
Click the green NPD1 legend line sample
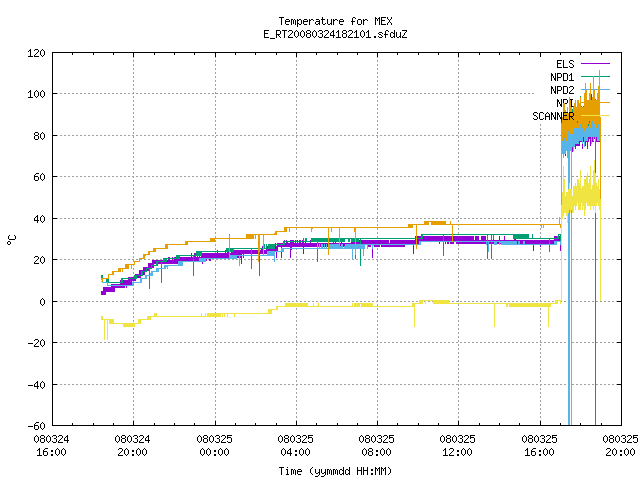click(x=595, y=77)
